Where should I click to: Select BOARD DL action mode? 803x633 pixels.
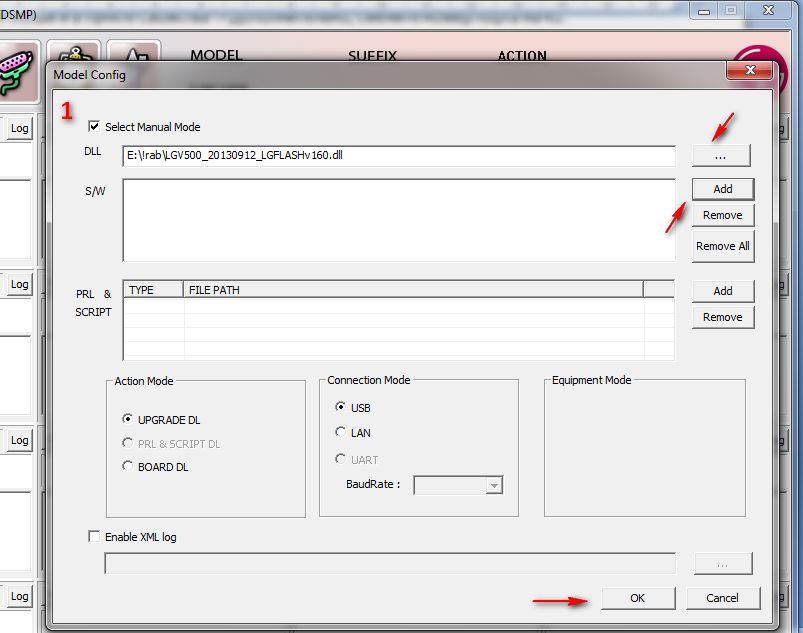click(127, 466)
